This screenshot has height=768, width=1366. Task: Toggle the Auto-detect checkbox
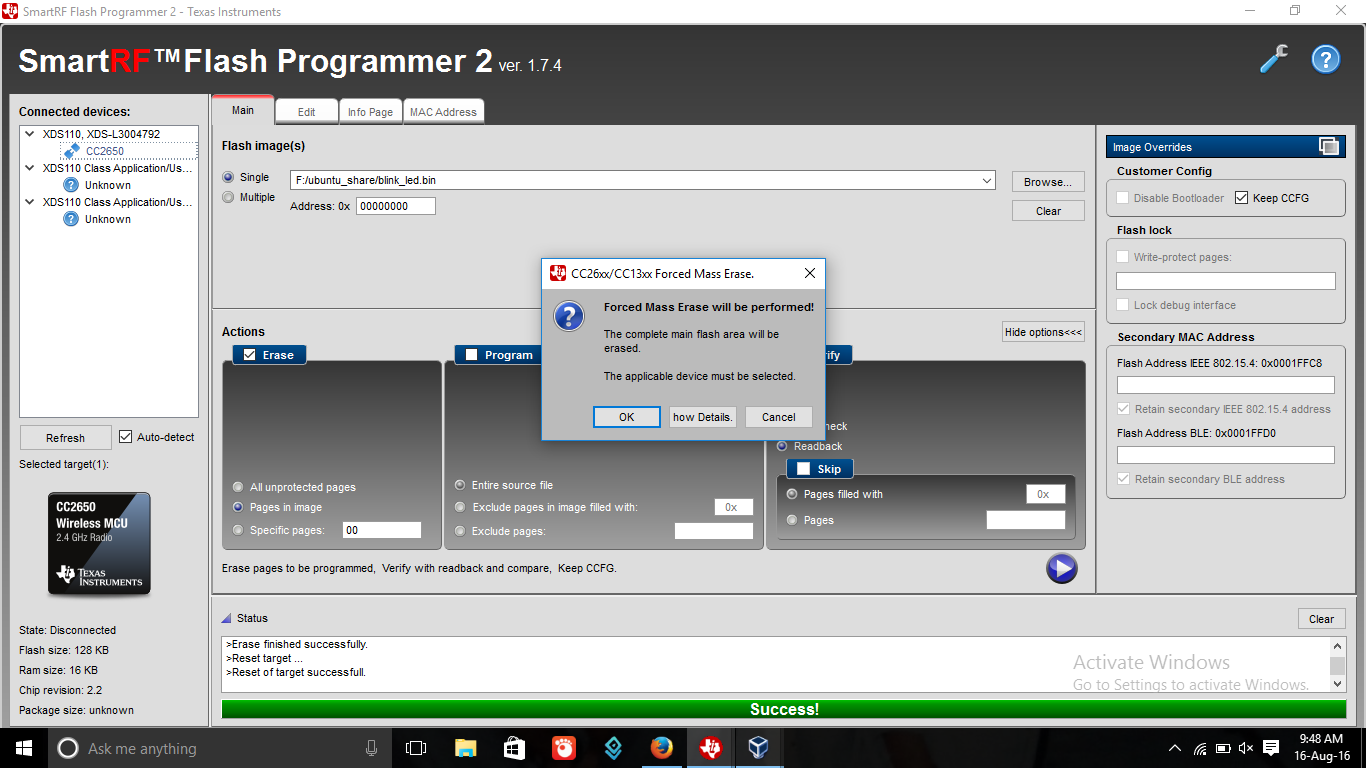point(126,437)
